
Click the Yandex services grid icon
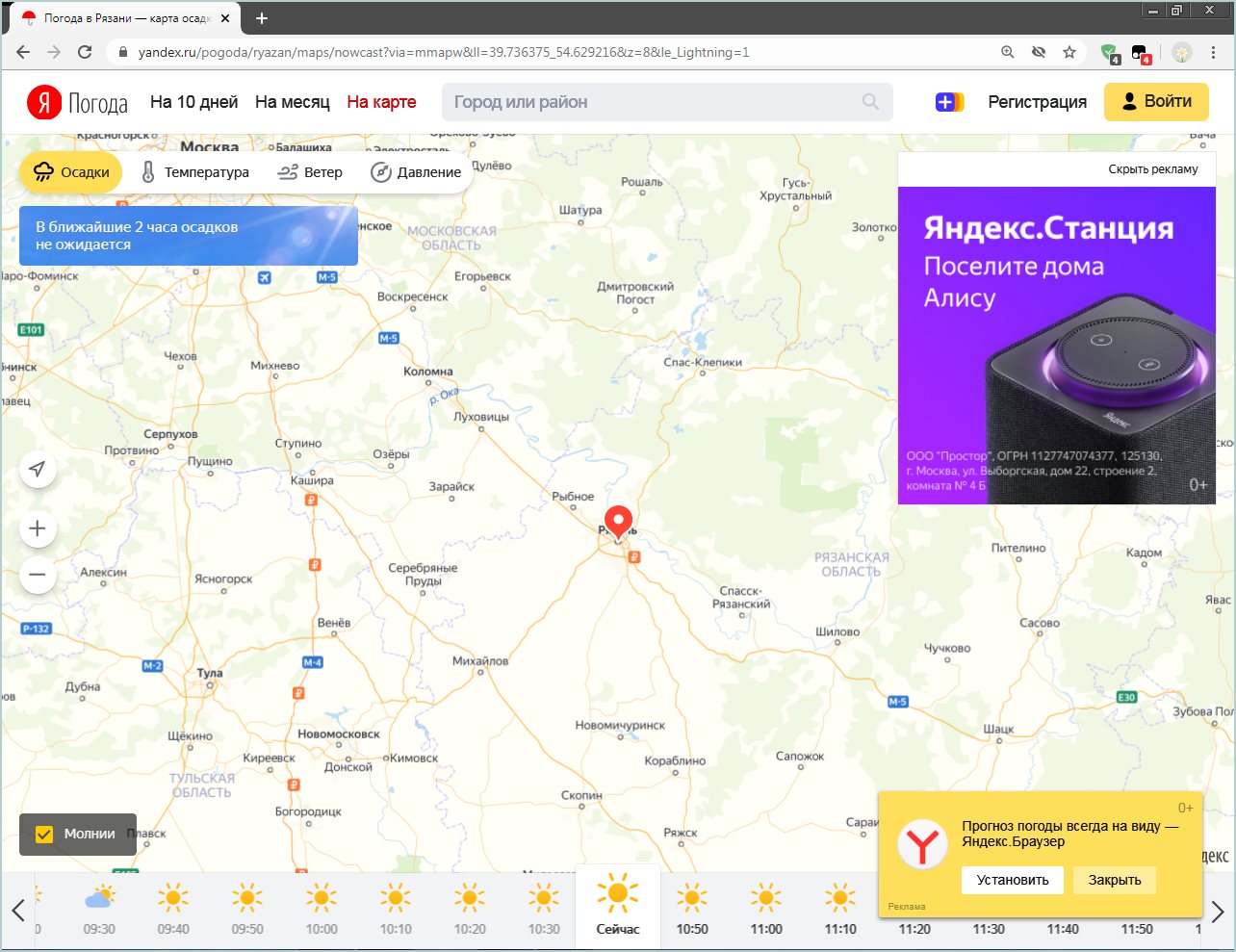[x=949, y=100]
